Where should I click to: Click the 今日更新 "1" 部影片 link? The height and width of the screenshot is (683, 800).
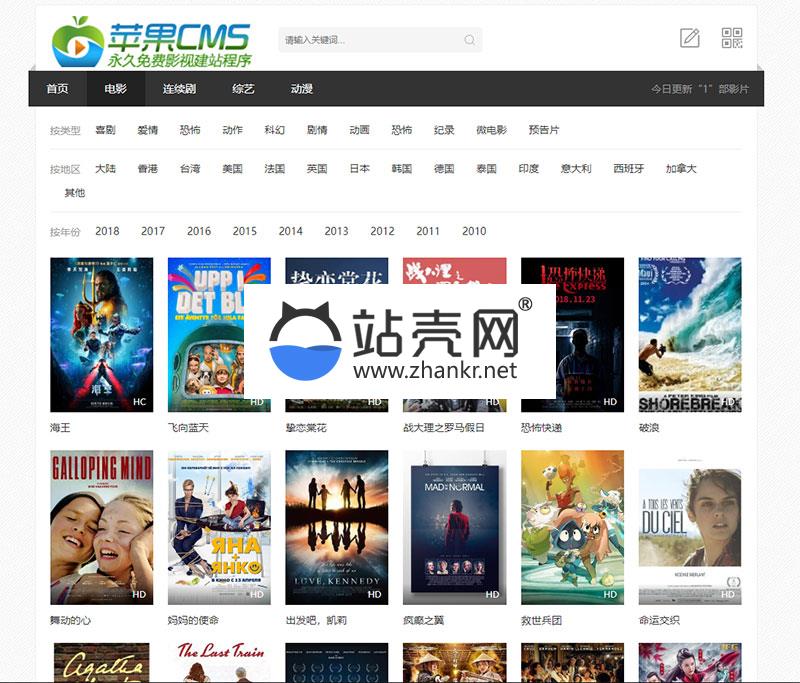699,89
